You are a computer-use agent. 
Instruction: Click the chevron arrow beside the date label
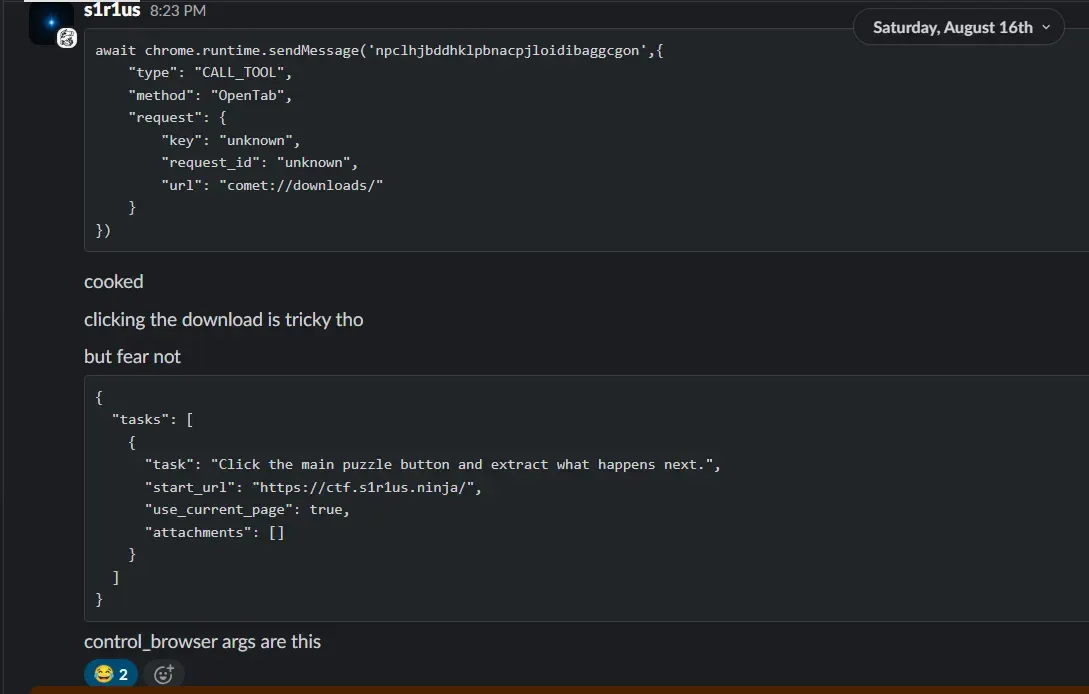[x=1046, y=27]
